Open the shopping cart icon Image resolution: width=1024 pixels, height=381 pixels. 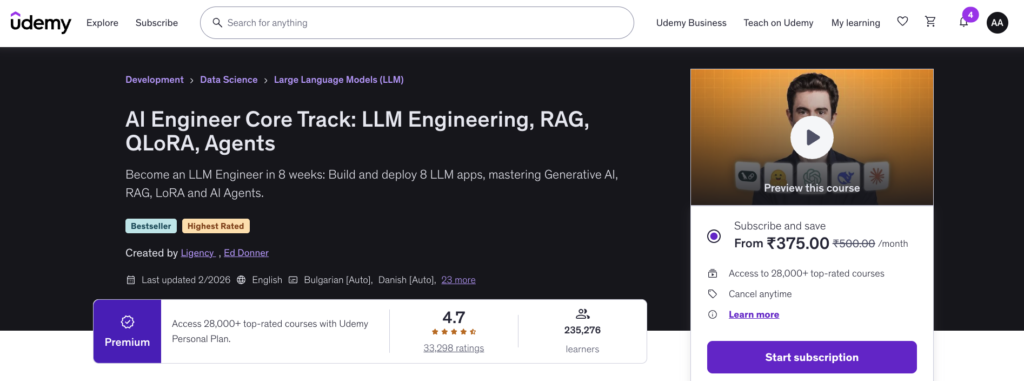[x=931, y=22]
